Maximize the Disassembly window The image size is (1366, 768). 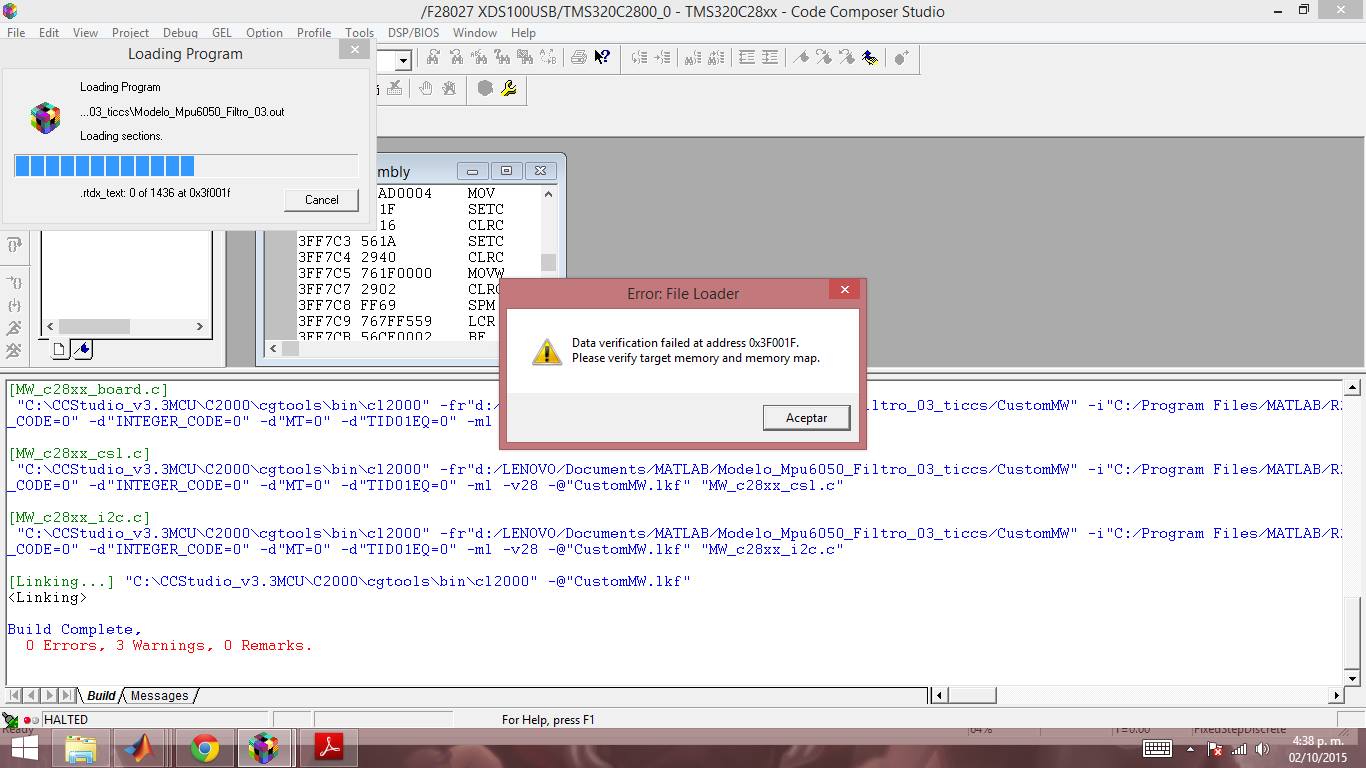506,171
